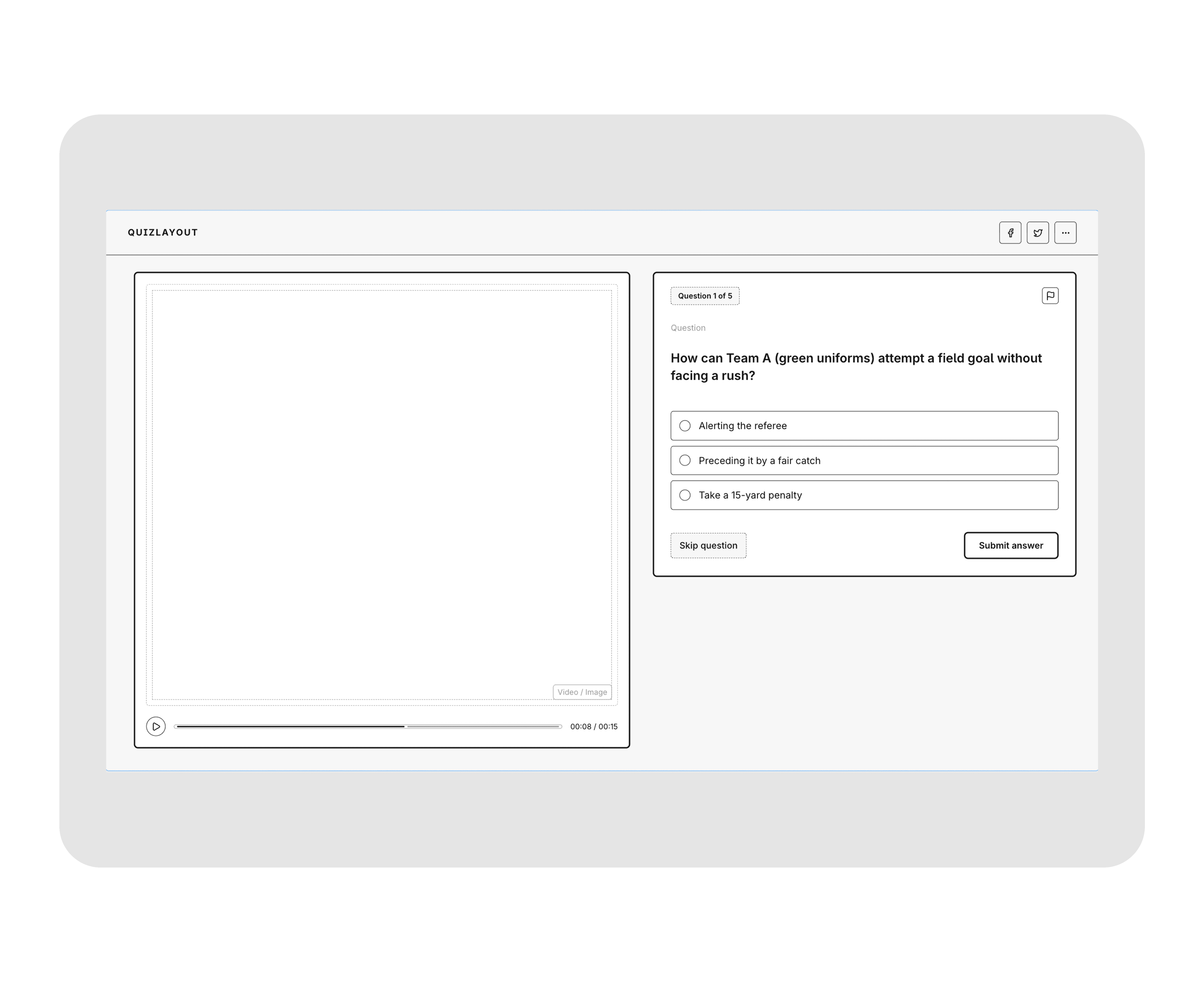Click the Twitter share icon

[x=1038, y=233]
